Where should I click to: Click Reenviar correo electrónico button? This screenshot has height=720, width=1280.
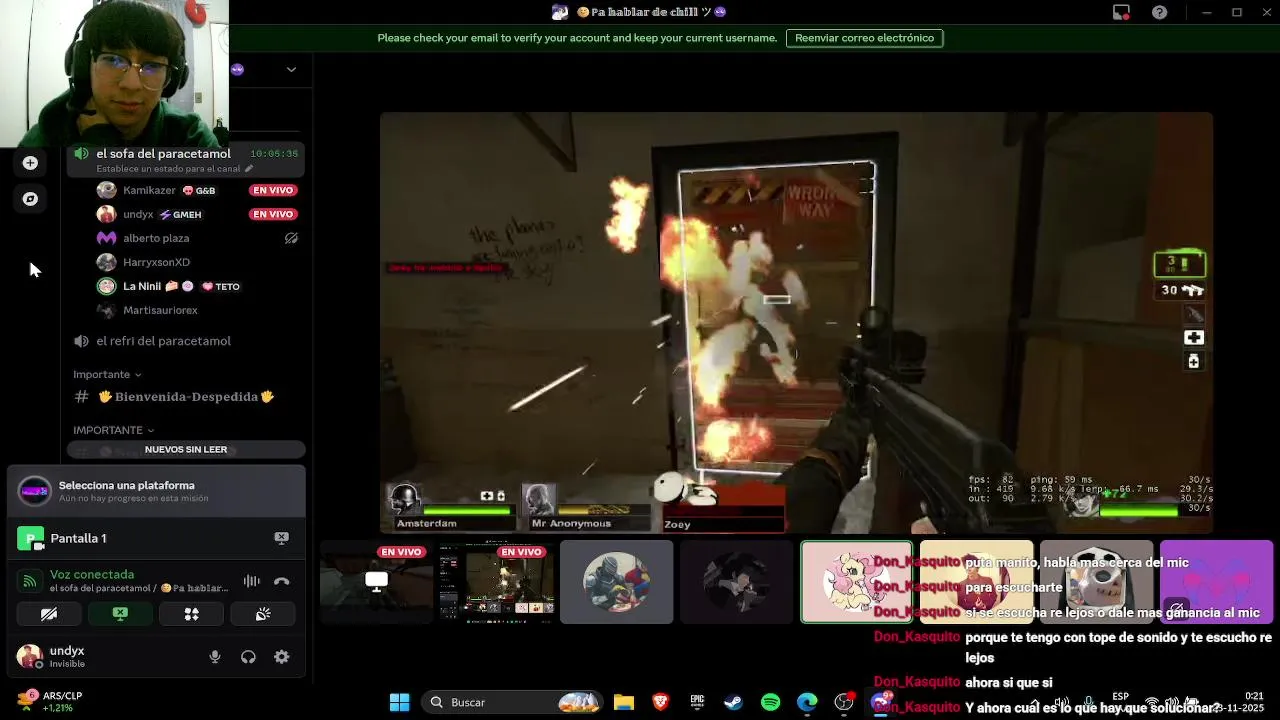(864, 38)
